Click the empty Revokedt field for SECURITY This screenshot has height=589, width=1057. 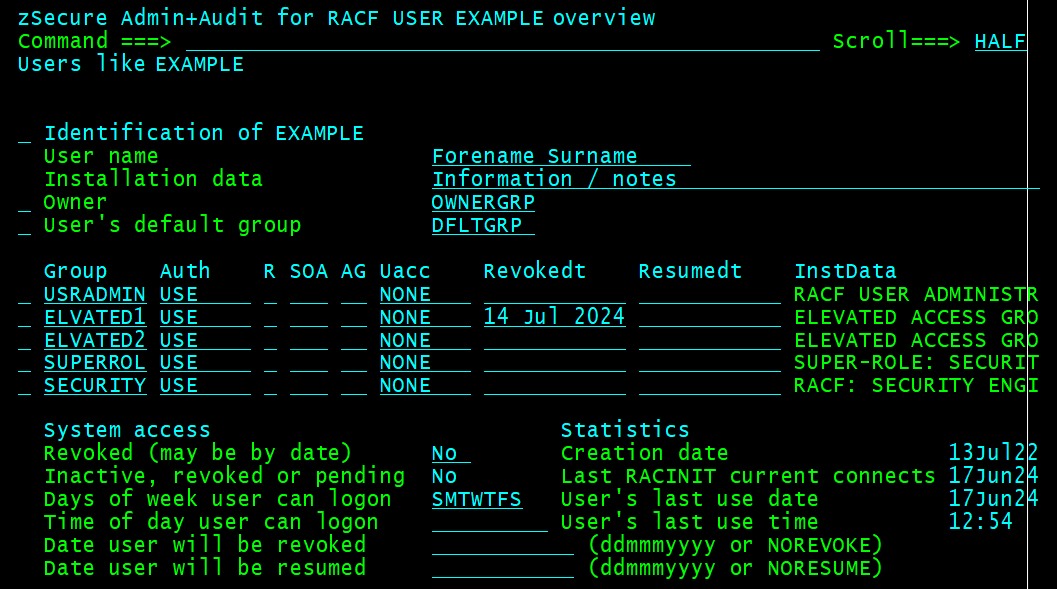click(x=555, y=385)
